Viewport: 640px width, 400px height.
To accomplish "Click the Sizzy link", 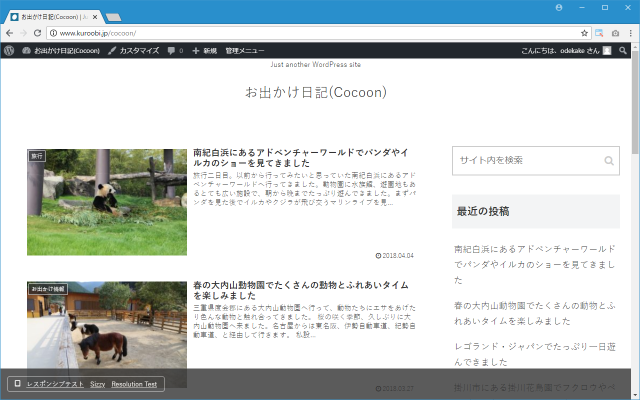I will click(x=97, y=384).
